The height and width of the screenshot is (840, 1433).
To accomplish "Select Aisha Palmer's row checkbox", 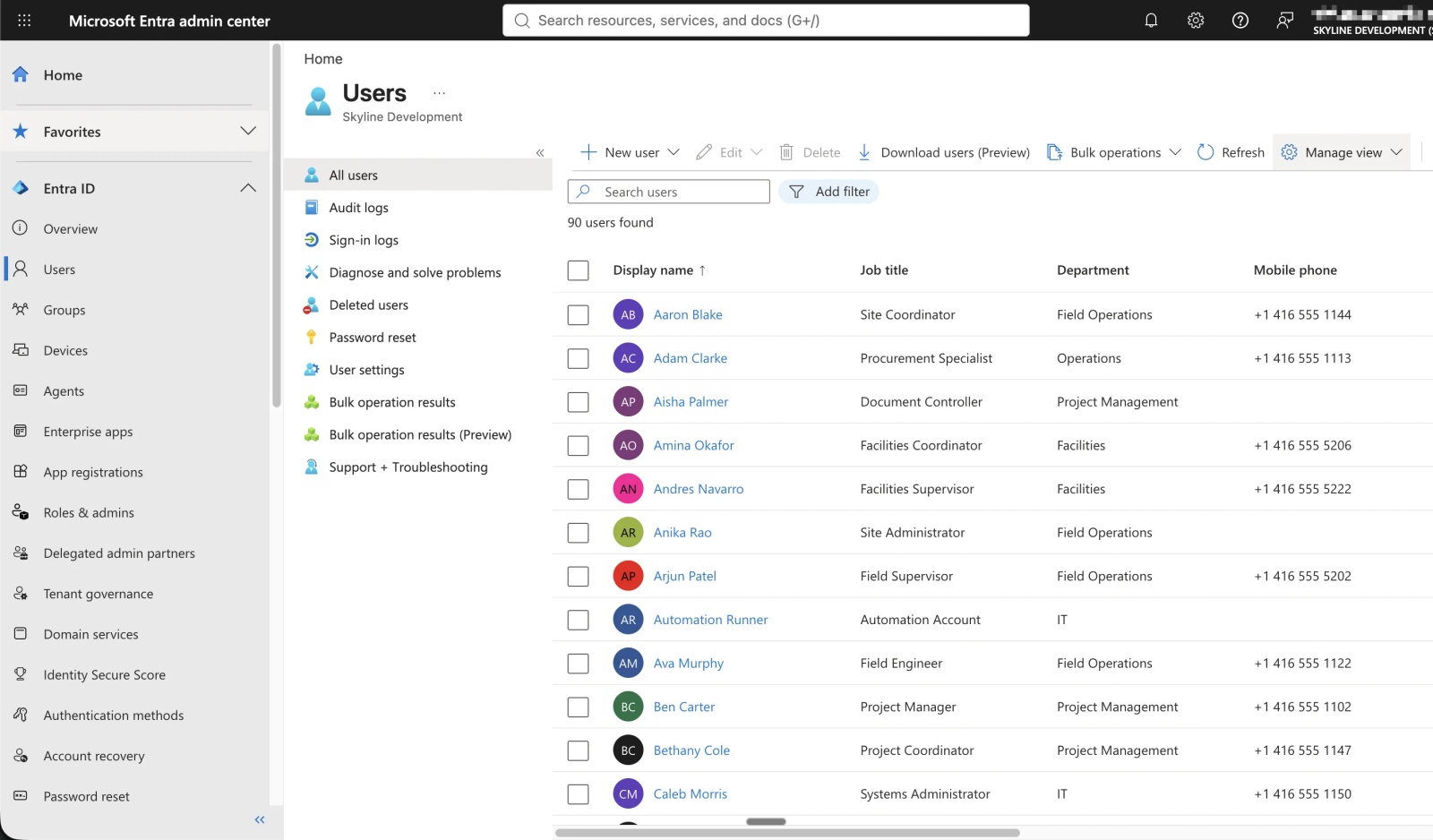I will click(x=579, y=402).
